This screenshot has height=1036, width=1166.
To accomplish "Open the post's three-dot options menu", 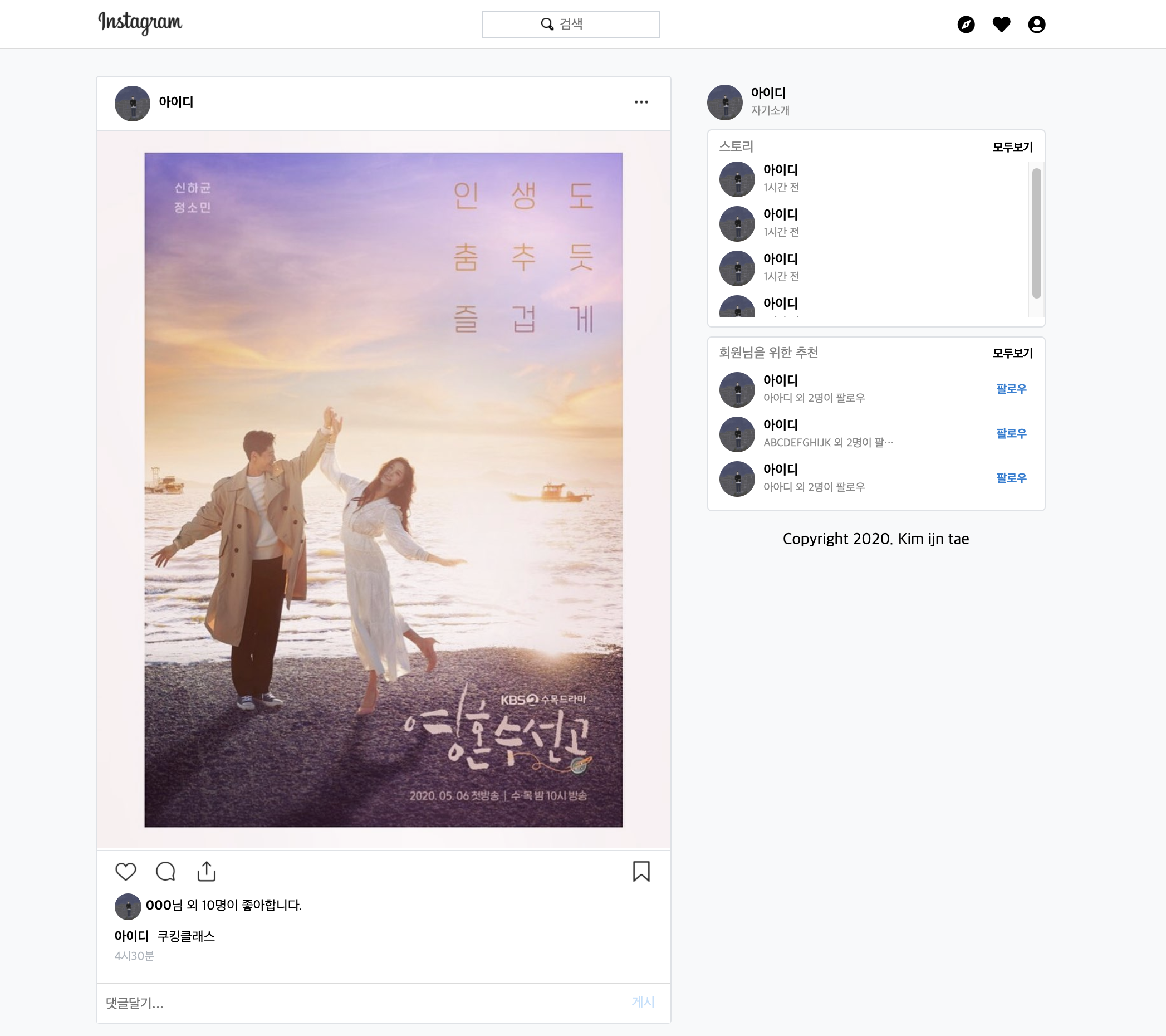I will (x=641, y=102).
